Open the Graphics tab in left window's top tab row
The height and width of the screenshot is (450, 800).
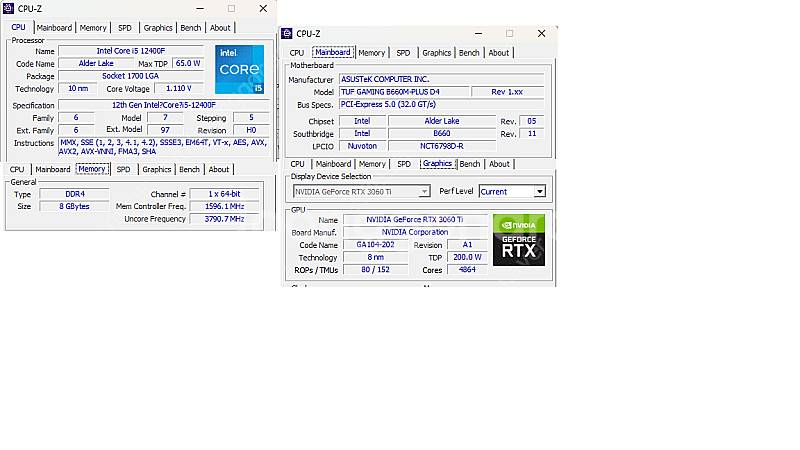(x=158, y=28)
